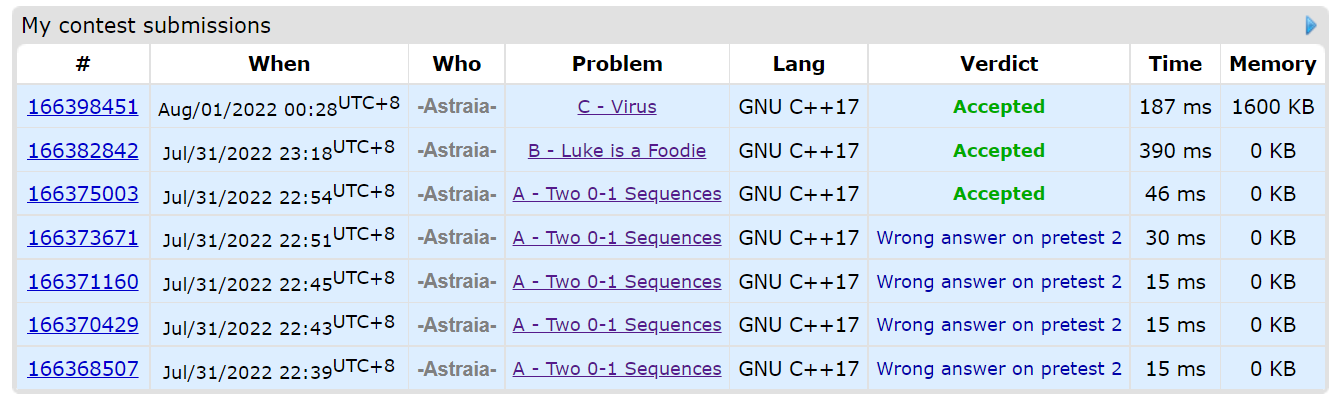This screenshot has height=403, width=1338.
Task: Open submission 166373671
Action: pyautogui.click(x=83, y=238)
